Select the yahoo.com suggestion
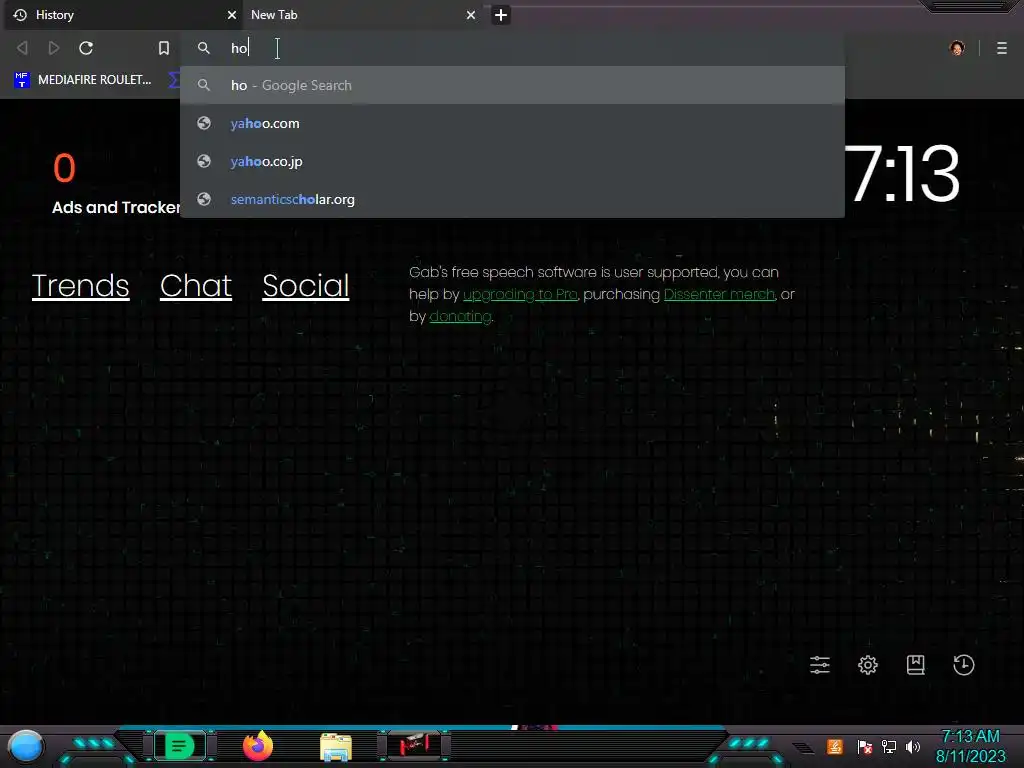This screenshot has width=1024, height=768. coord(512,123)
